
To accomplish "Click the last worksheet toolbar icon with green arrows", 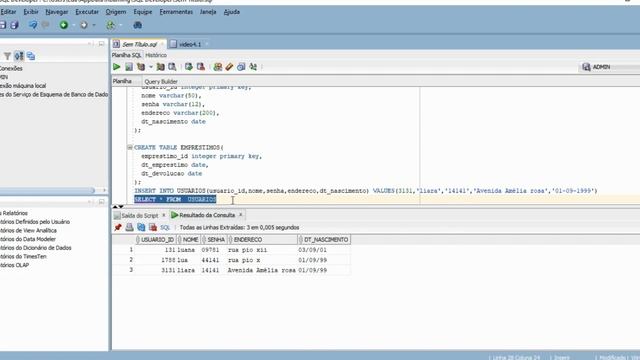I will (x=253, y=67).
